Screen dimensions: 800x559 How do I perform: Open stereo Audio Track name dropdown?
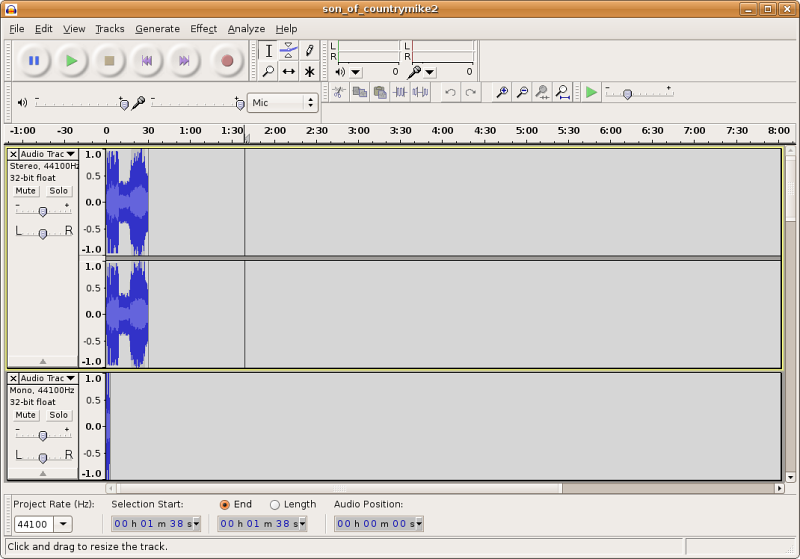48,154
